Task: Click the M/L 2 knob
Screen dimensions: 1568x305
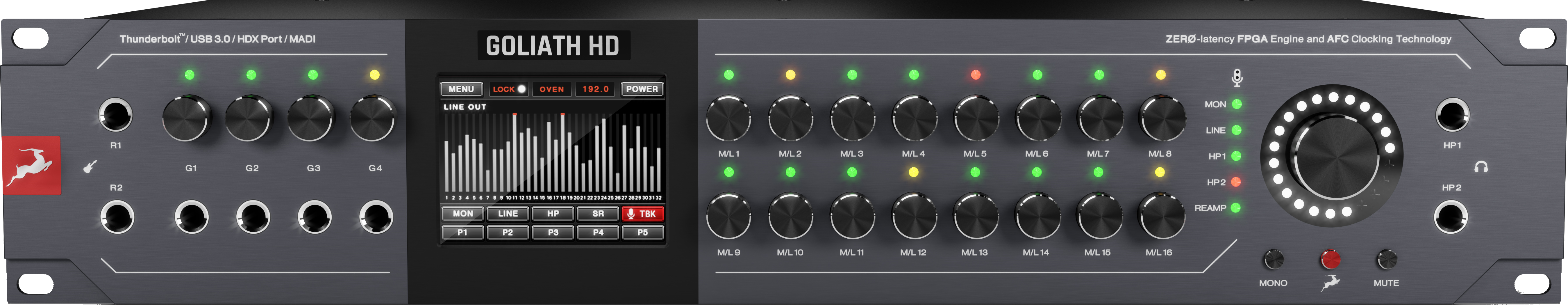Action: 791,118
